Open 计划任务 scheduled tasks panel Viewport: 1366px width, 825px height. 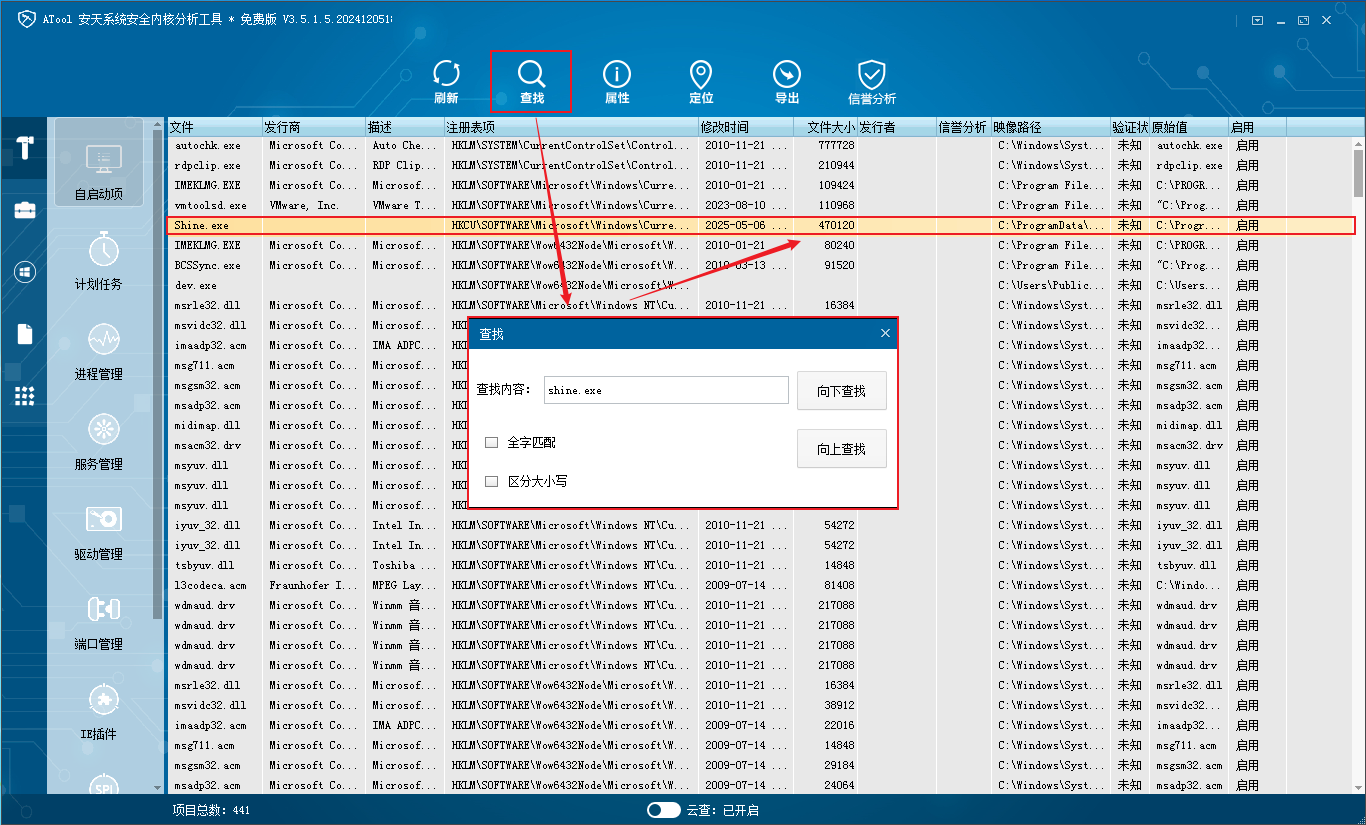point(99,260)
